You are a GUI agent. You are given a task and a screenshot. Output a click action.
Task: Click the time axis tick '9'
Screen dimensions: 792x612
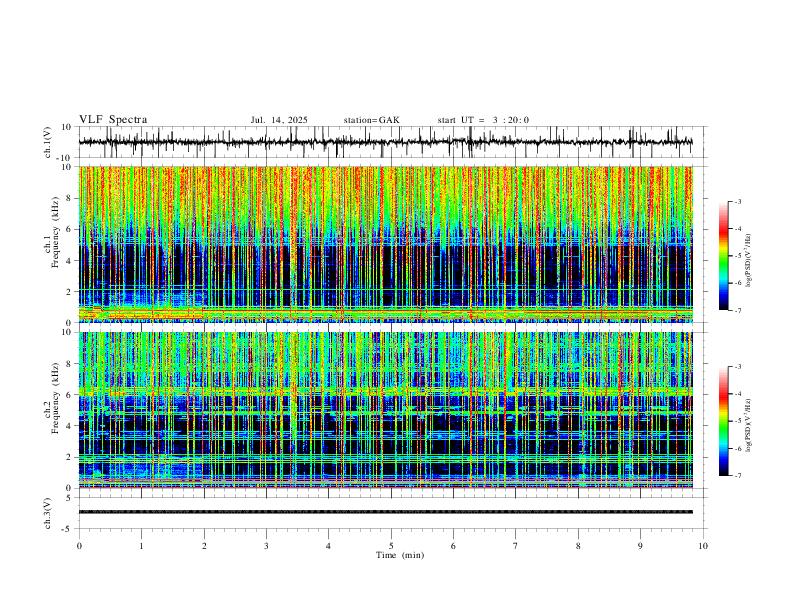(640, 546)
